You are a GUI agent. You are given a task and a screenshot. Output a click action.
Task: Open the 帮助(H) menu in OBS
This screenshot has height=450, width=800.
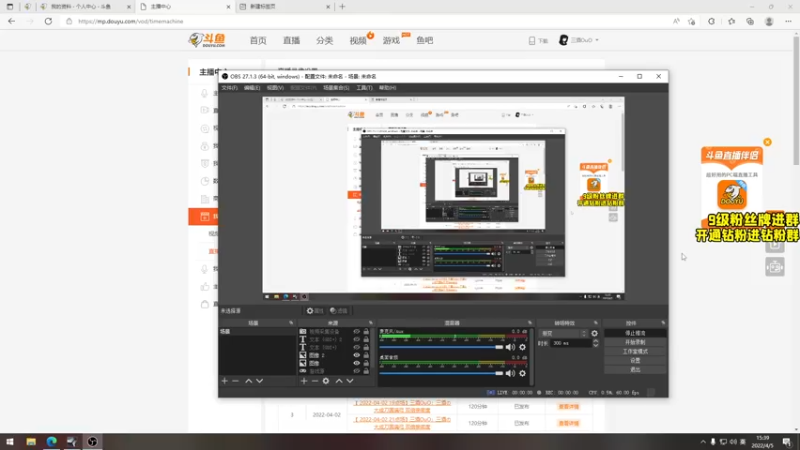point(387,88)
